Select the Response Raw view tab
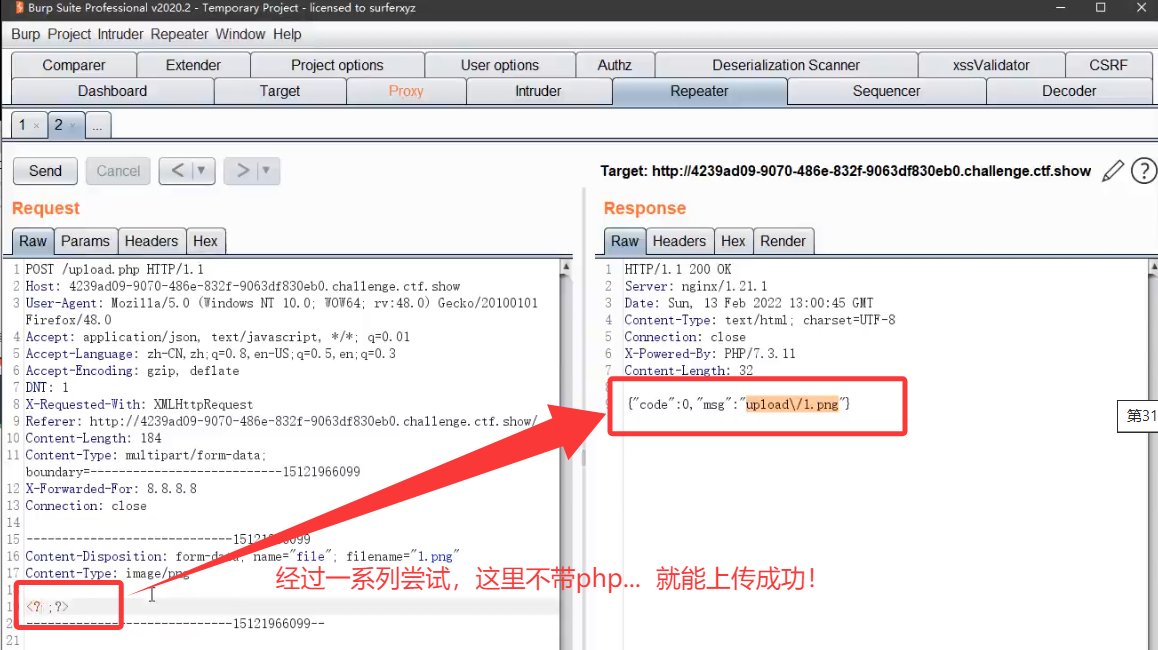 tap(625, 241)
